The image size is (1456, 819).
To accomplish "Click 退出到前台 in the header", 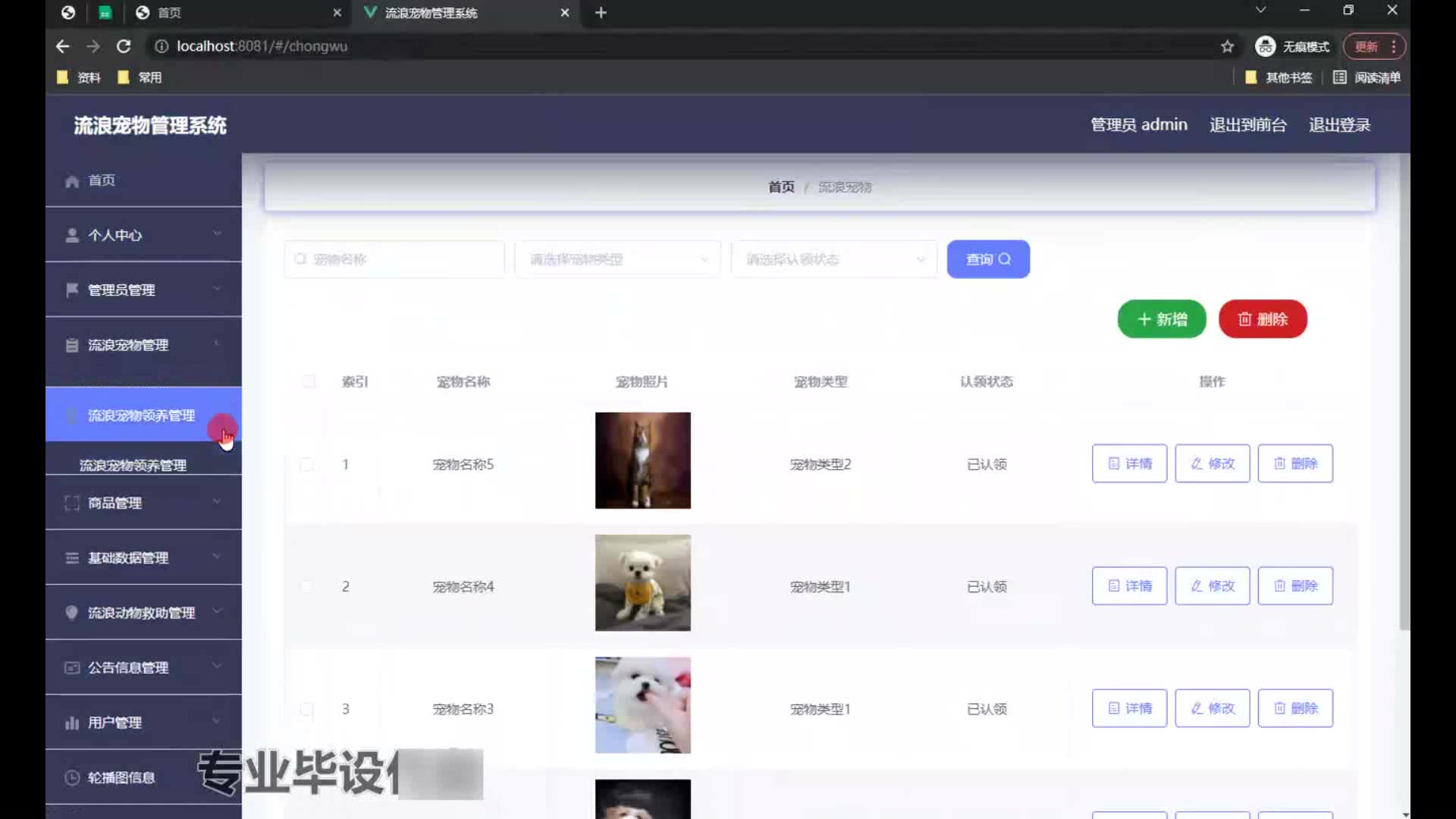I will [x=1248, y=125].
